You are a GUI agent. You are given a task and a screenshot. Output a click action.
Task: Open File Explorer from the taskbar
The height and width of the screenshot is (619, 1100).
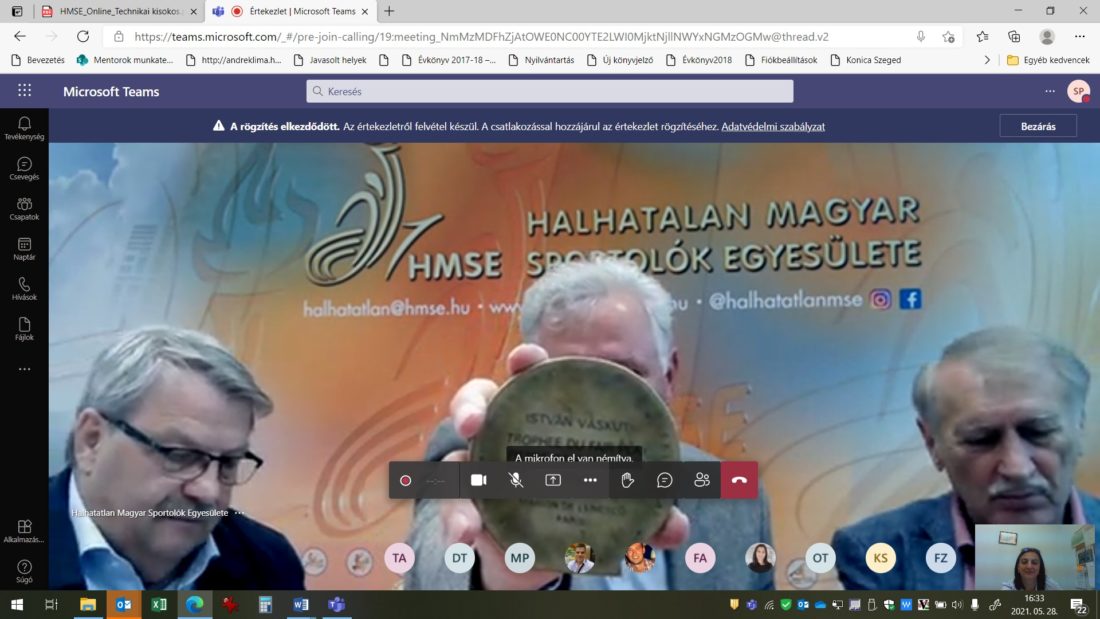[88, 604]
